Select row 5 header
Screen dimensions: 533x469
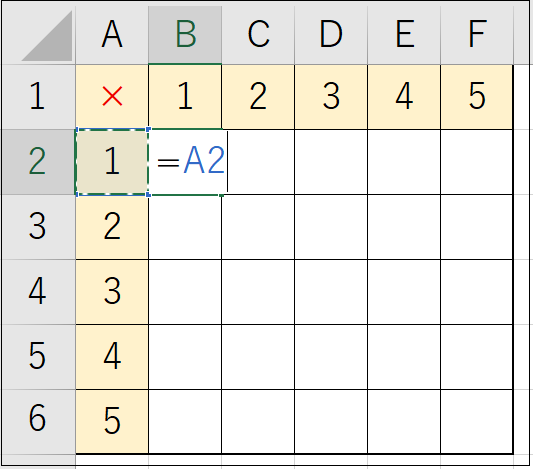click(38, 357)
